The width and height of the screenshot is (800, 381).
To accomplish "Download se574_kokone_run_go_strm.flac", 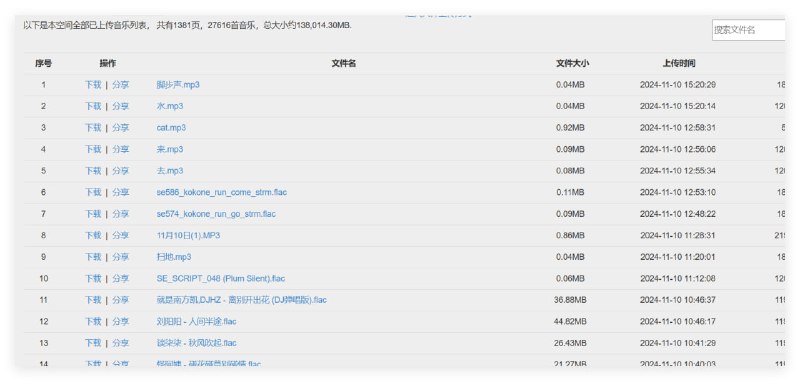I will [x=93, y=214].
